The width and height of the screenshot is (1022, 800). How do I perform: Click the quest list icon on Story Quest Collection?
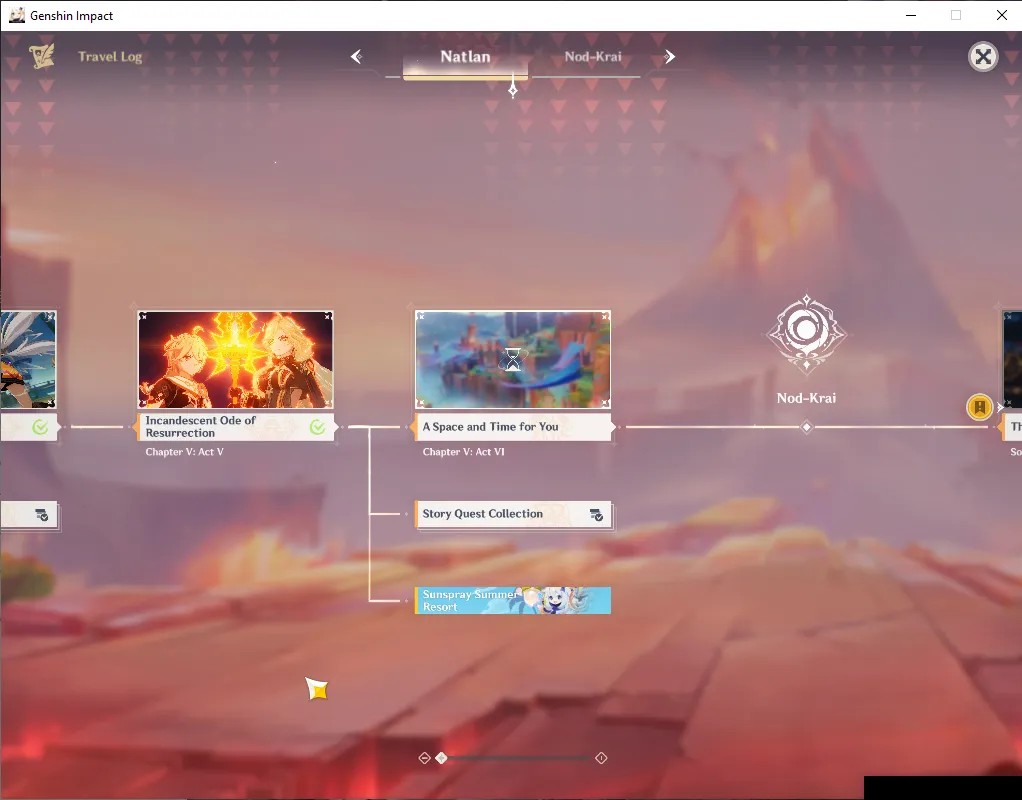point(596,514)
